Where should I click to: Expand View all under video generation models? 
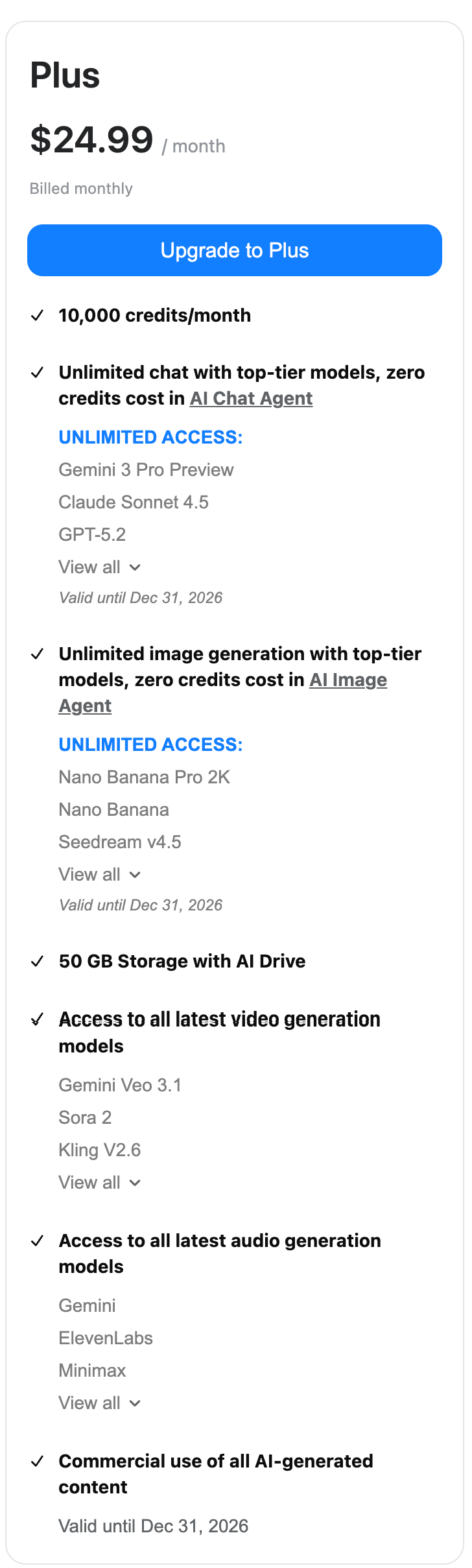(100, 1183)
